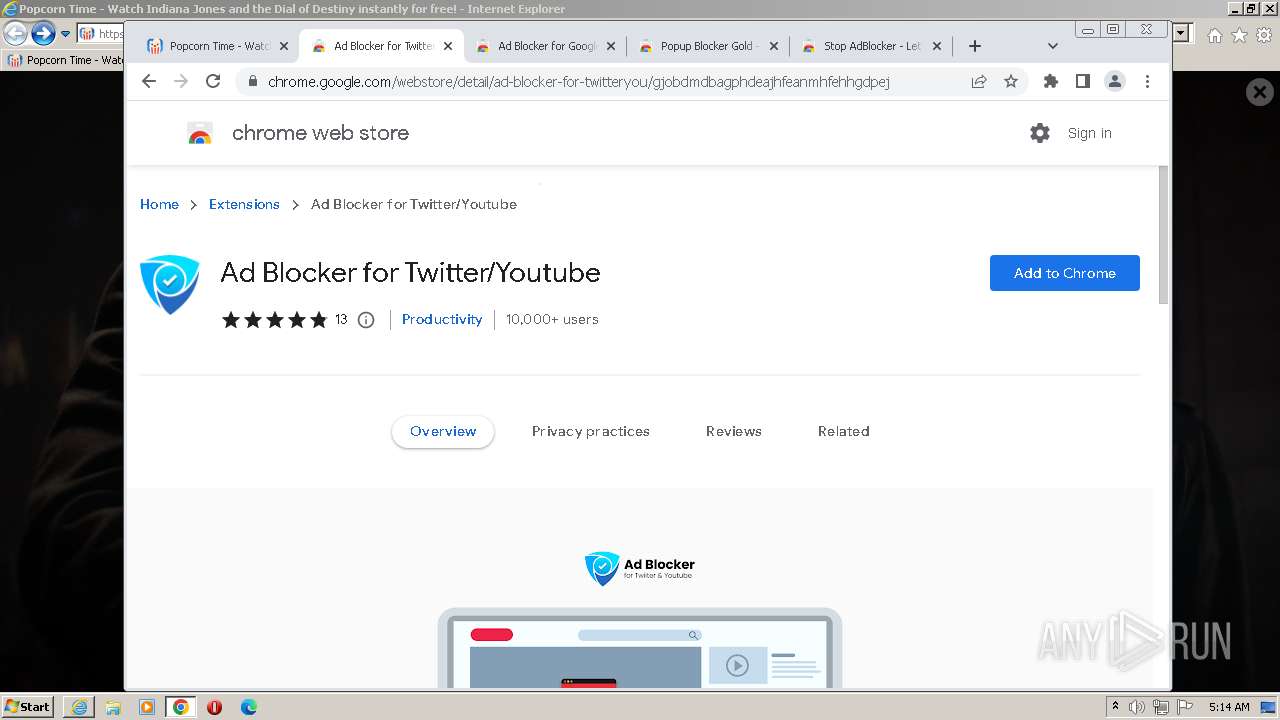Open Internet Explorer tools gear
This screenshot has height=720, width=1280.
click(x=1265, y=35)
